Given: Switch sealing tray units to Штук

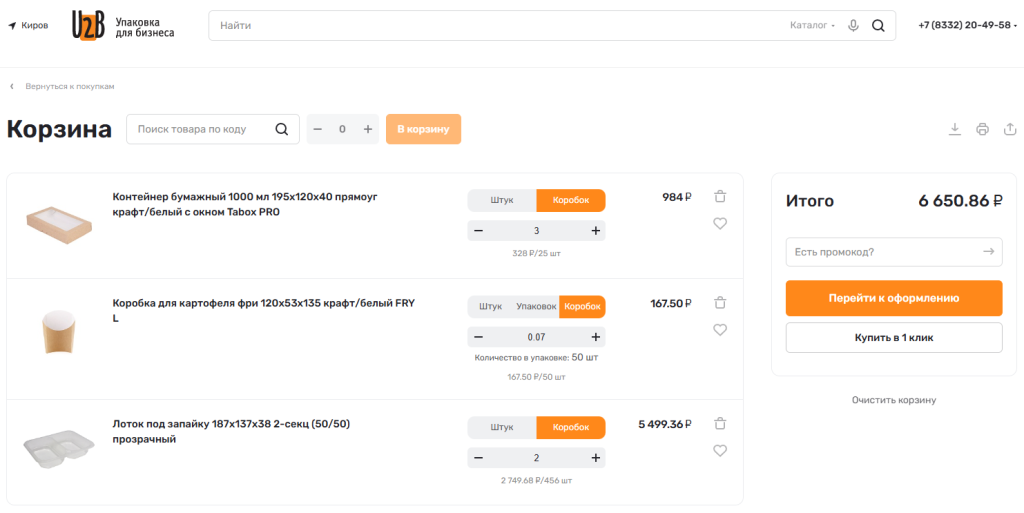Looking at the screenshot, I should [502, 427].
